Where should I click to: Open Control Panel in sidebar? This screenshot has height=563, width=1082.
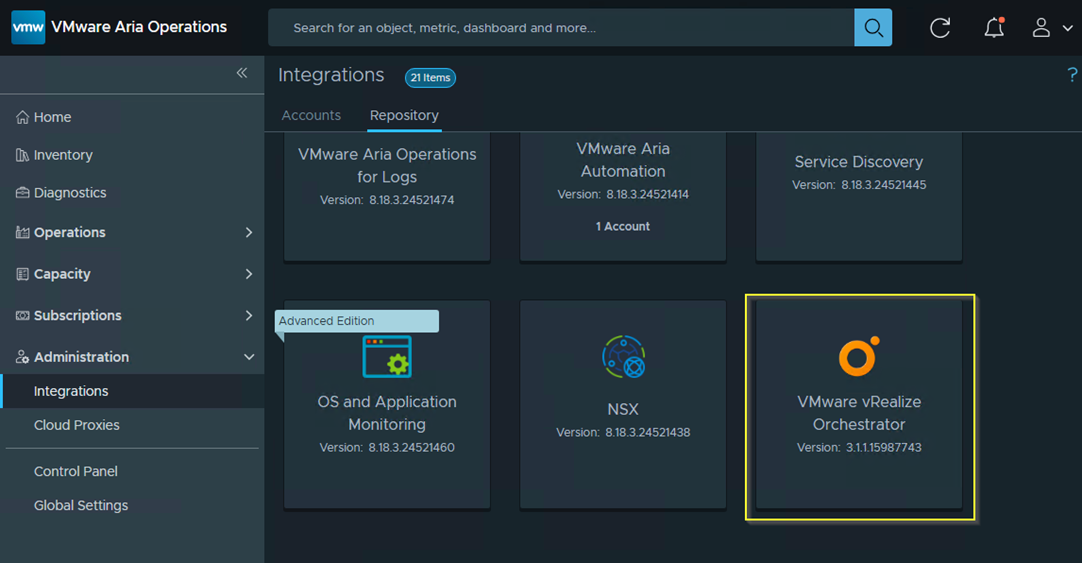point(76,471)
